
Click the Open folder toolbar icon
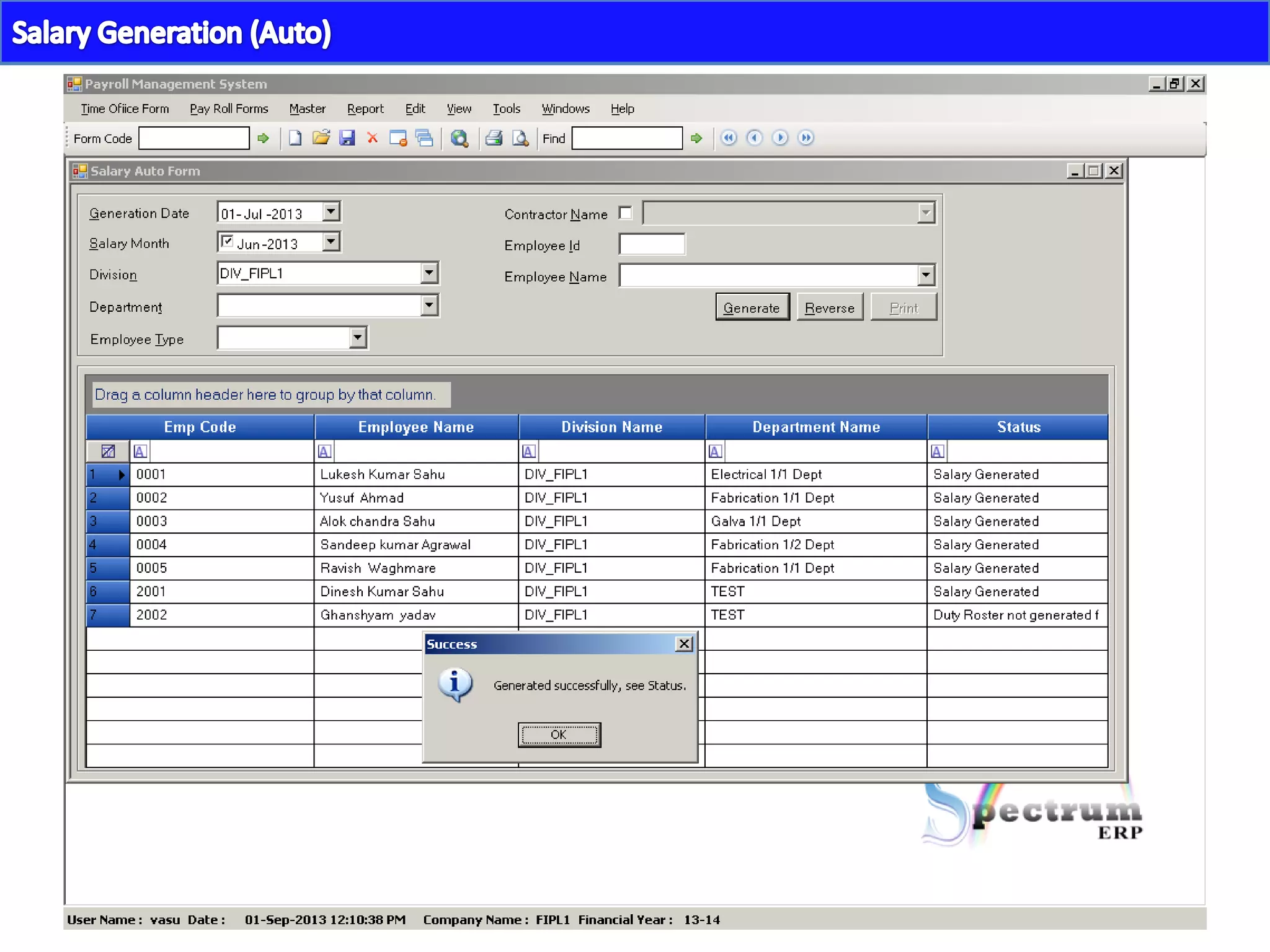[x=321, y=138]
